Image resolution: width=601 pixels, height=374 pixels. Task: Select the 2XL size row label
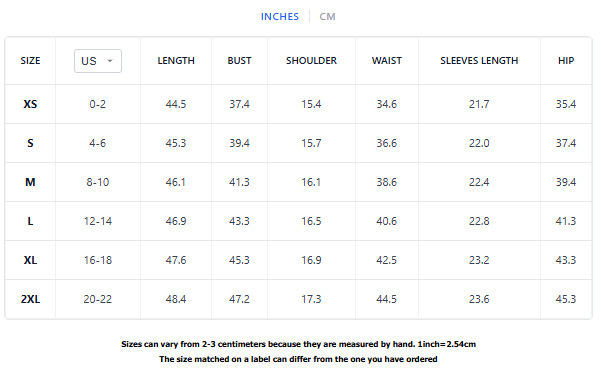coord(30,299)
